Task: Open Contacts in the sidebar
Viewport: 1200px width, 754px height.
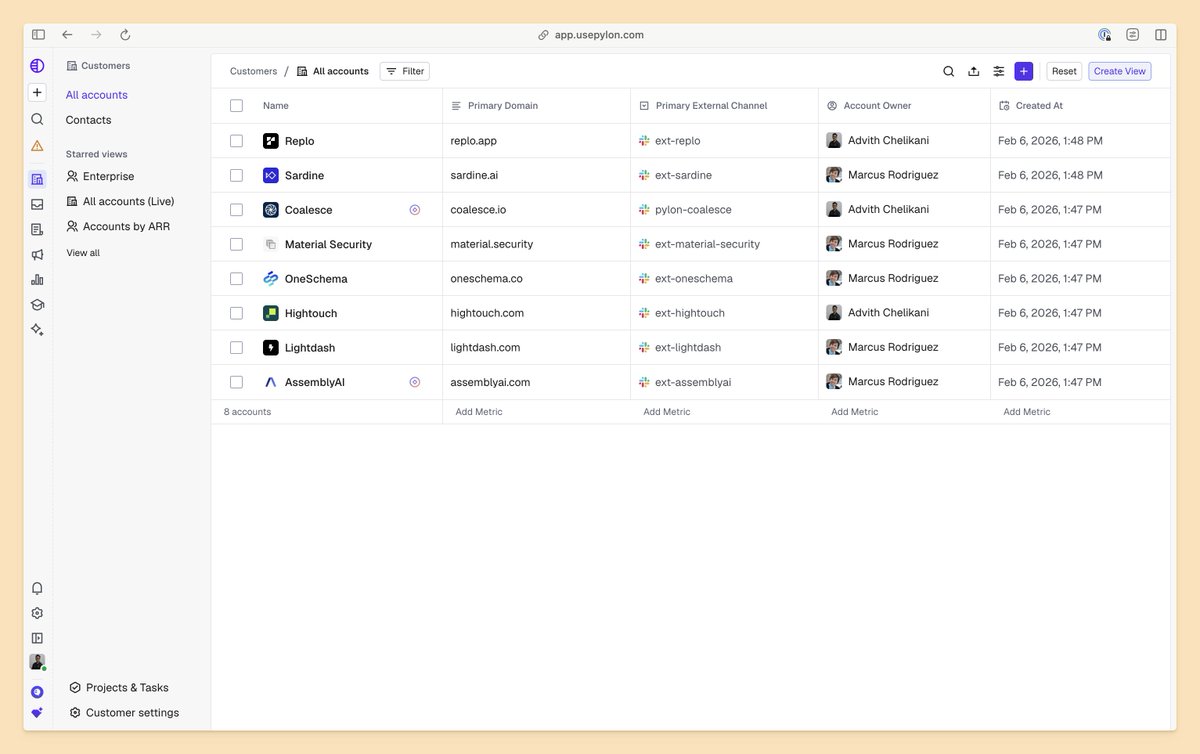Action: pos(89,120)
